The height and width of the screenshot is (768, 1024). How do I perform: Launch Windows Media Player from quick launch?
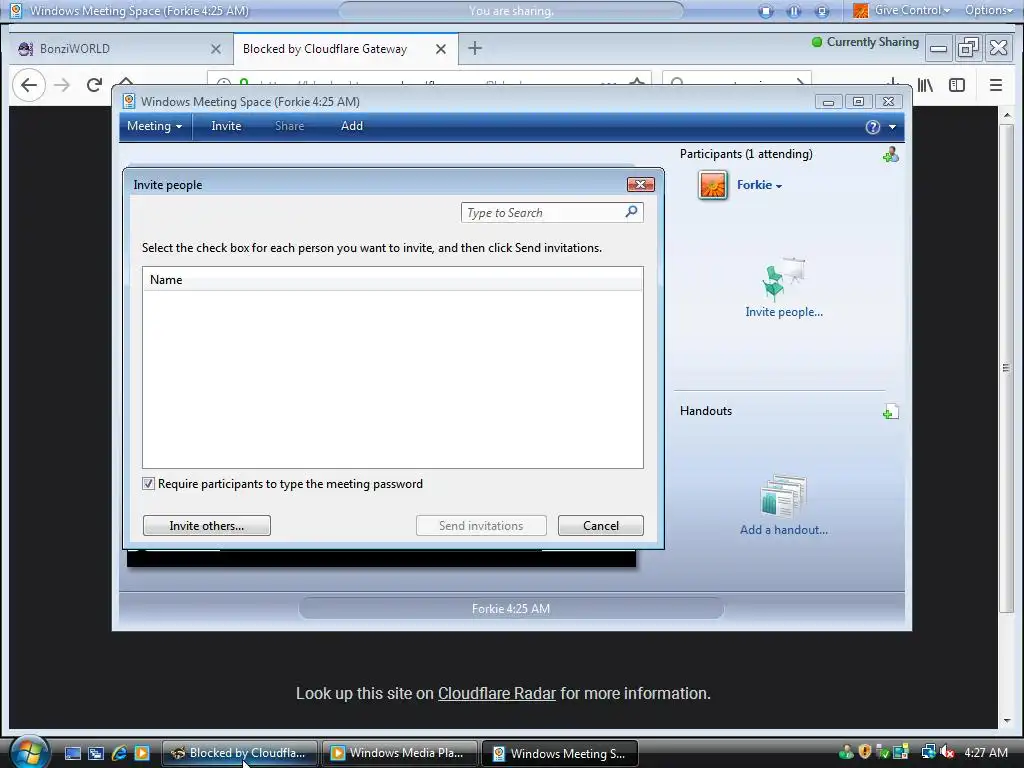click(142, 753)
